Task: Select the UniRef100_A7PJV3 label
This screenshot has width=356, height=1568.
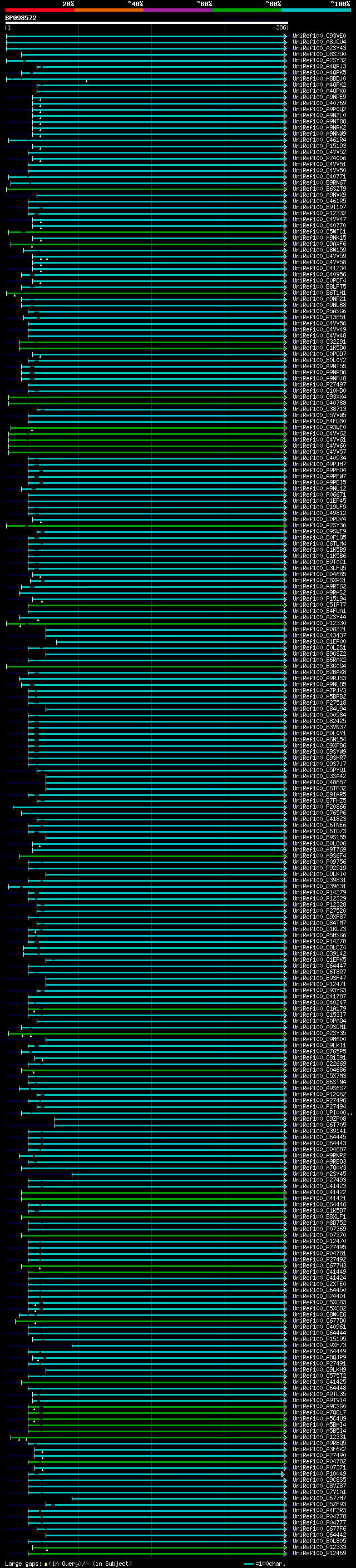Action: 319,691
